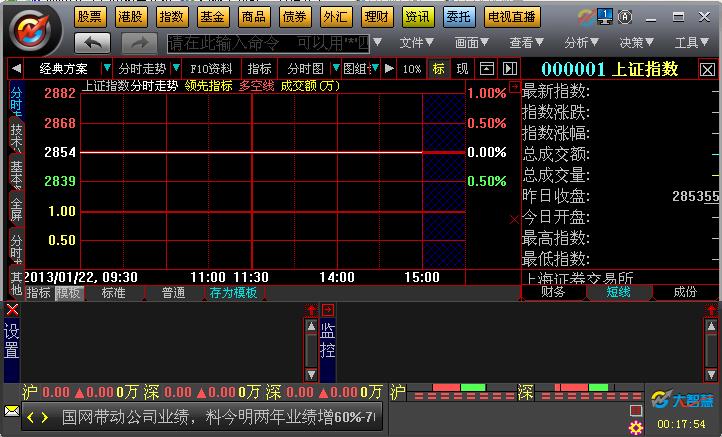Click the panel layout icon with the up triangle
The image size is (722, 437).
pyautogui.click(x=487, y=69)
